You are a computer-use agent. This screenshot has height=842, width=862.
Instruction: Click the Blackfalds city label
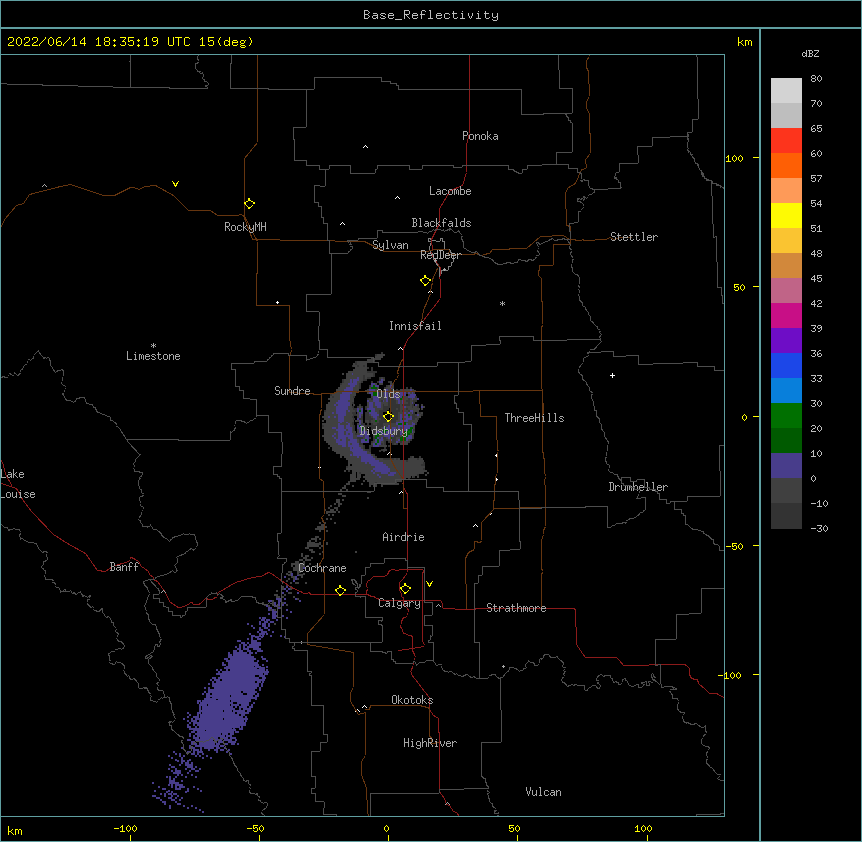click(x=441, y=223)
